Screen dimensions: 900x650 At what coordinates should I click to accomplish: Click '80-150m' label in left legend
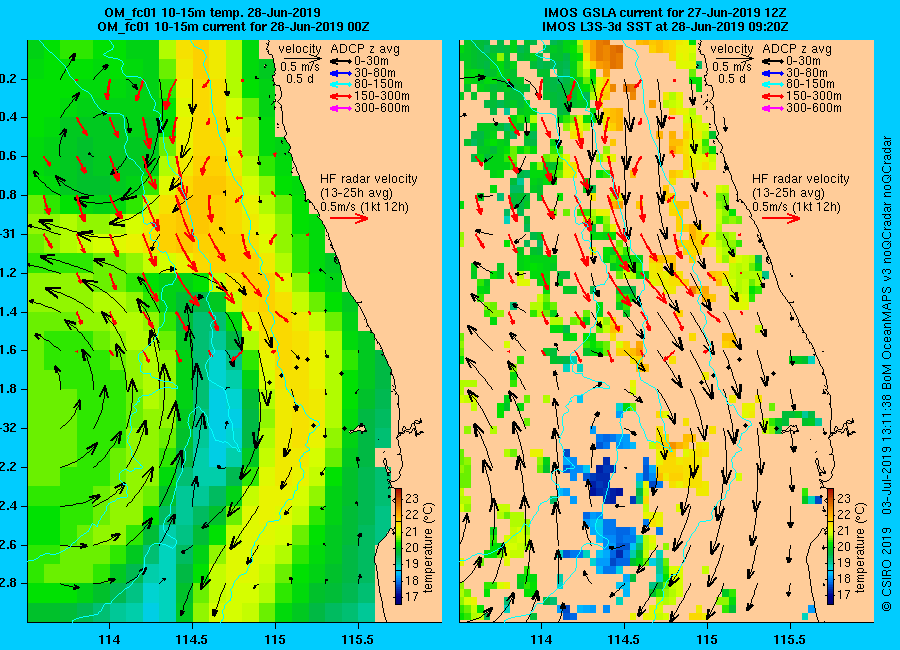tap(378, 84)
